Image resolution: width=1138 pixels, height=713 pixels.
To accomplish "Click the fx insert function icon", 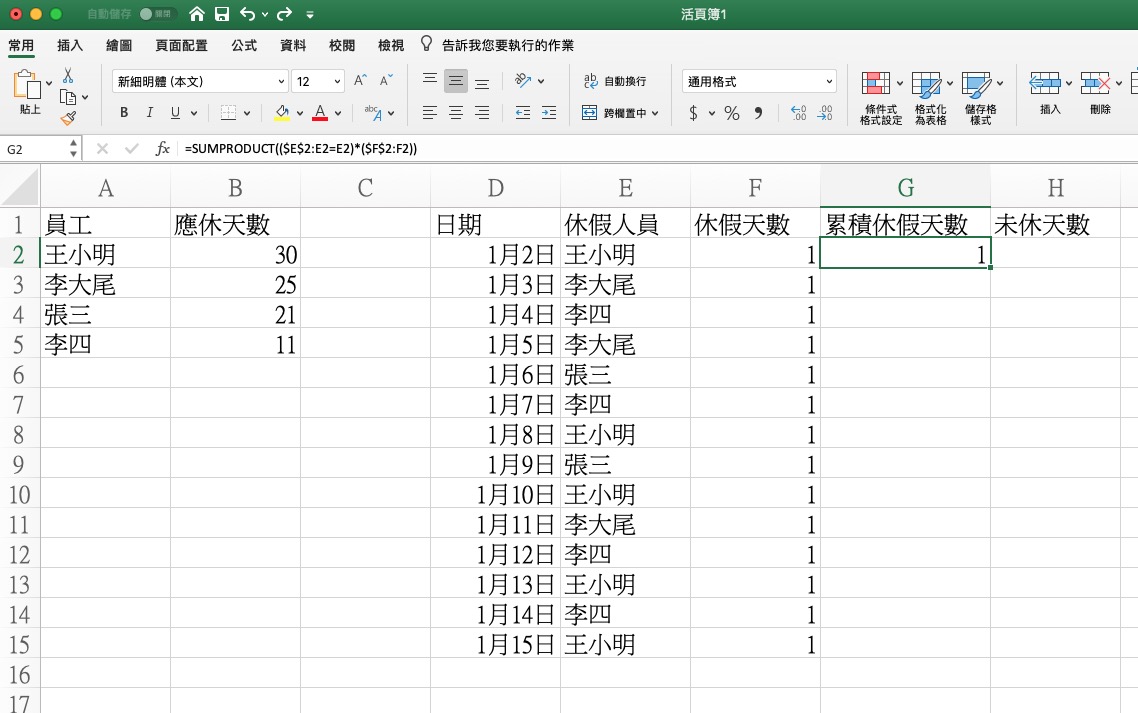I will [163, 148].
